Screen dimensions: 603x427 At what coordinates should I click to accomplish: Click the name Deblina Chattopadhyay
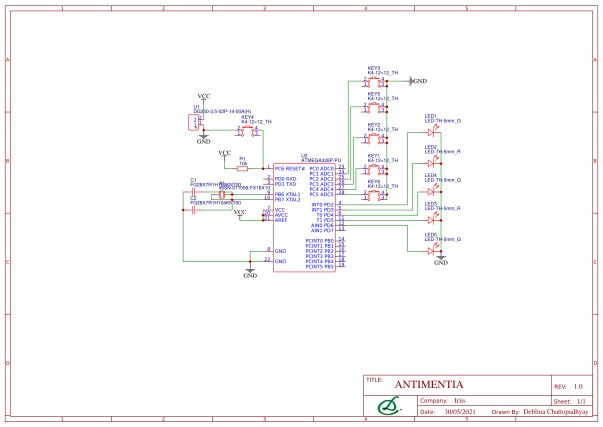[x=556, y=412]
